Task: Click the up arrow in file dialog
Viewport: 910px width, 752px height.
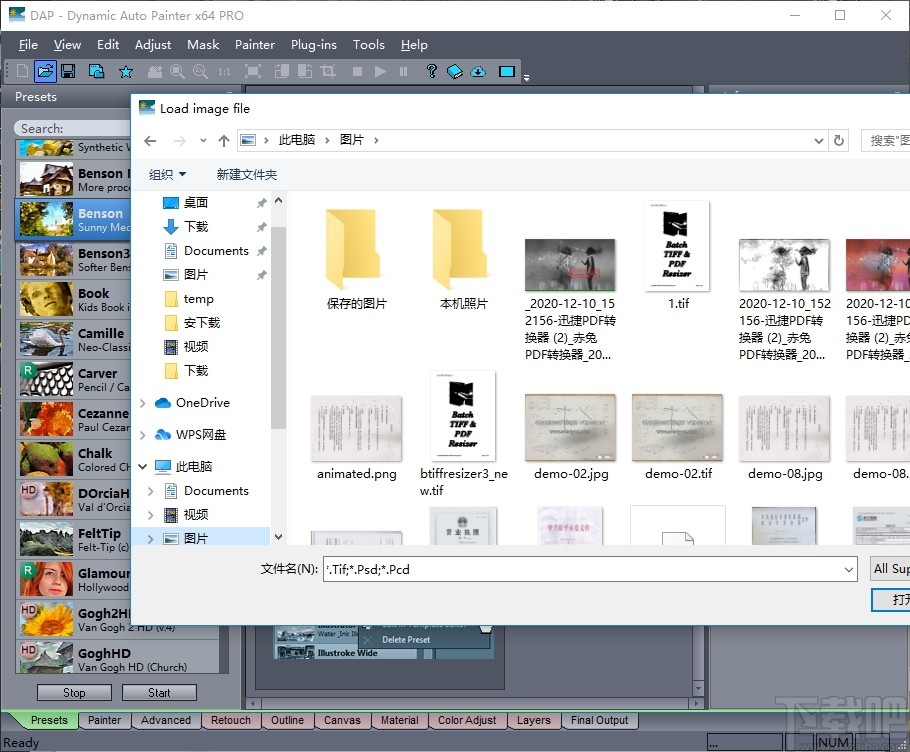Action: pyautogui.click(x=224, y=141)
